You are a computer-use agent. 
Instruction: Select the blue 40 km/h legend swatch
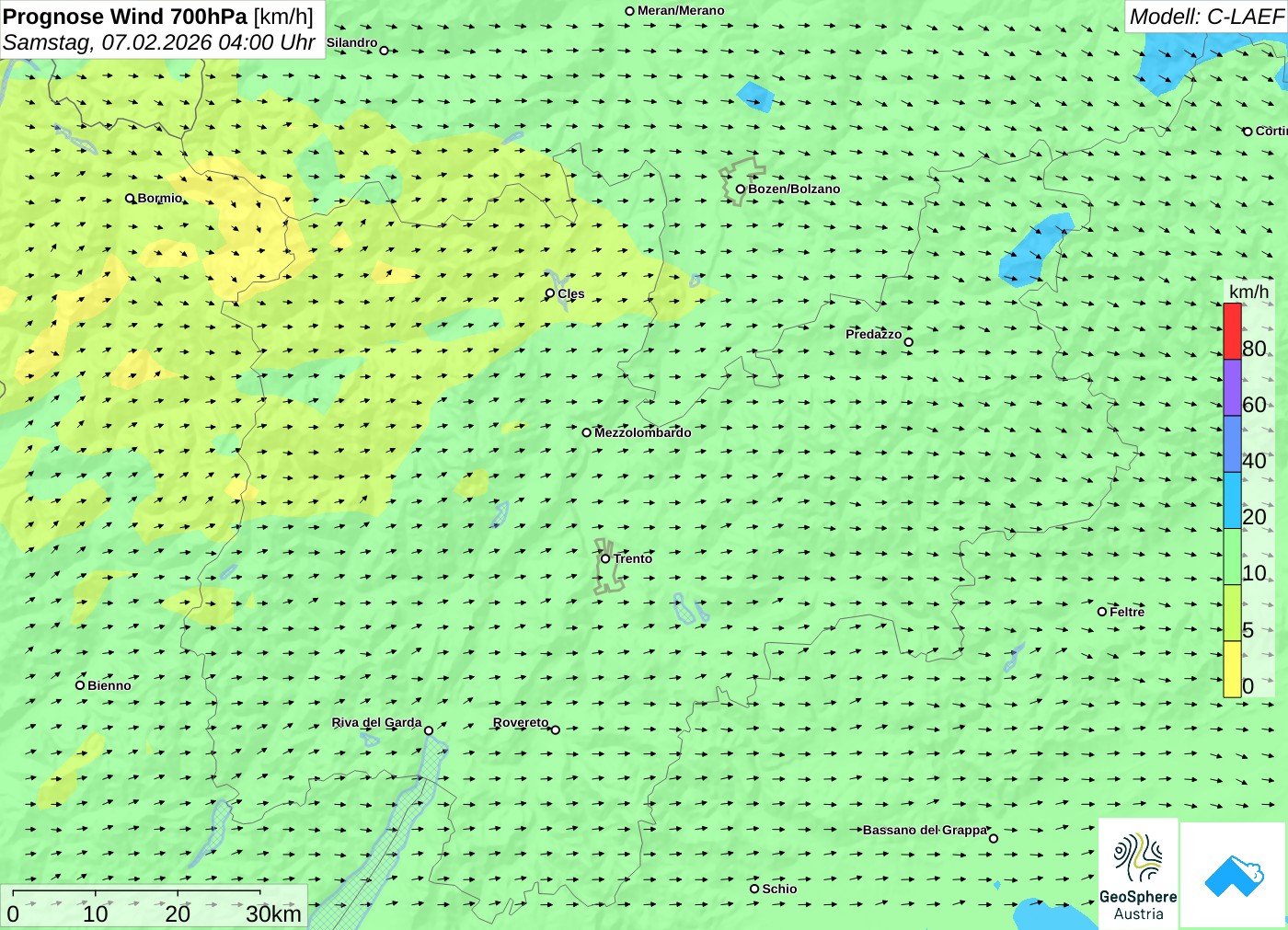[x=1232, y=443]
